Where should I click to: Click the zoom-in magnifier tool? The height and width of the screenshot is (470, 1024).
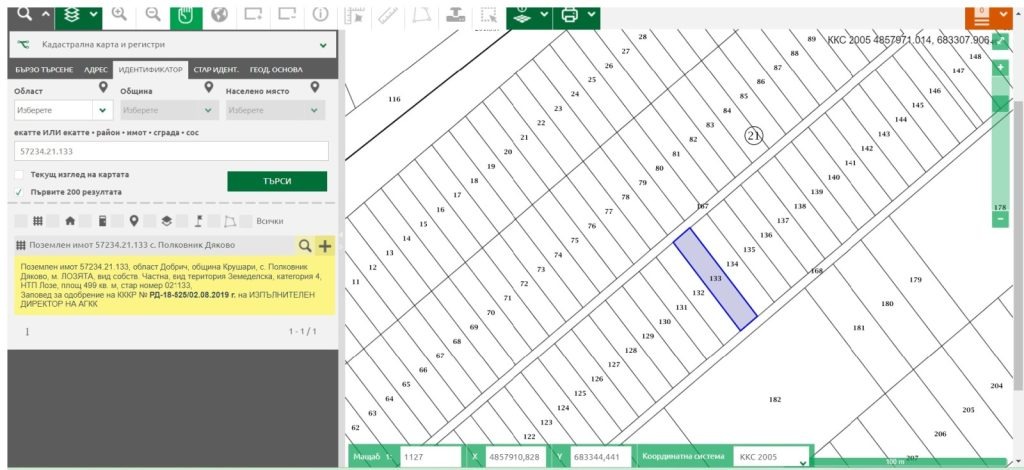coord(119,14)
